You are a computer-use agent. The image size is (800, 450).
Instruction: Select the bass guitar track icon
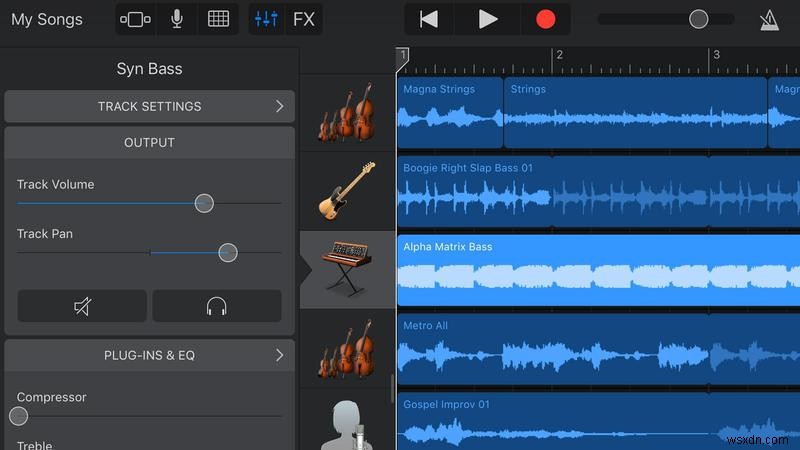click(x=347, y=191)
